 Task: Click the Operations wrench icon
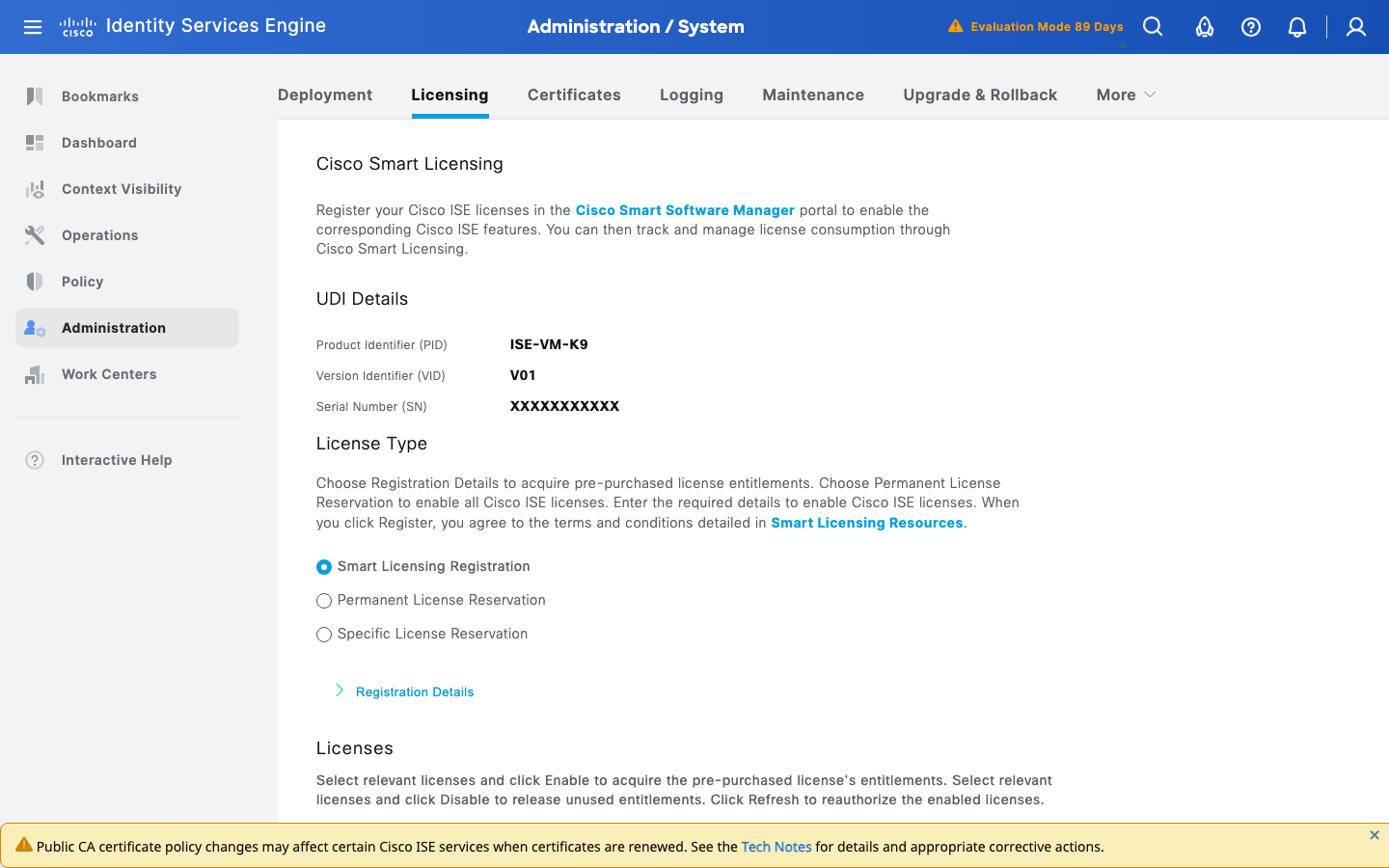(x=35, y=235)
